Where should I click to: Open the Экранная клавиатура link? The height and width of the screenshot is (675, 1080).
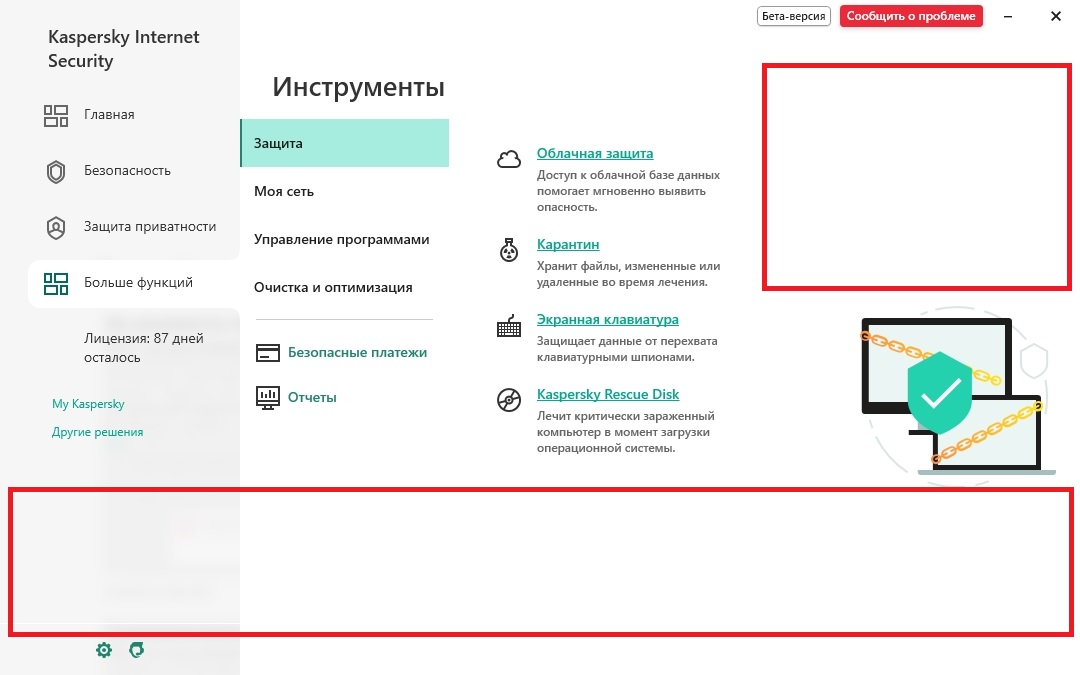[x=608, y=320]
